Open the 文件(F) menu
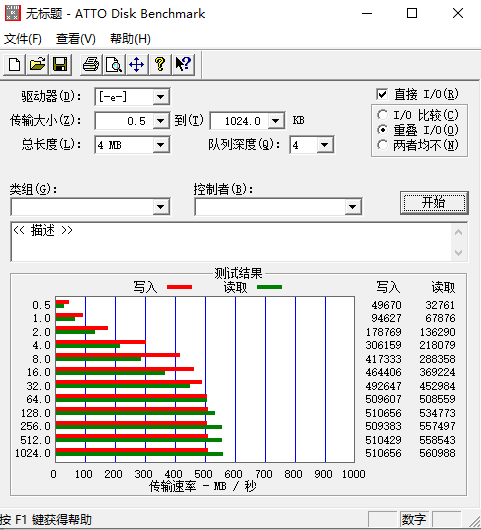The height and width of the screenshot is (530, 481). coord(23,39)
